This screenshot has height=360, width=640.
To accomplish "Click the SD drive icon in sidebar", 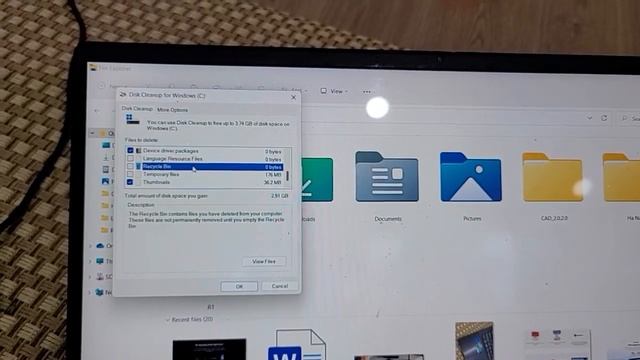I will [100, 277].
